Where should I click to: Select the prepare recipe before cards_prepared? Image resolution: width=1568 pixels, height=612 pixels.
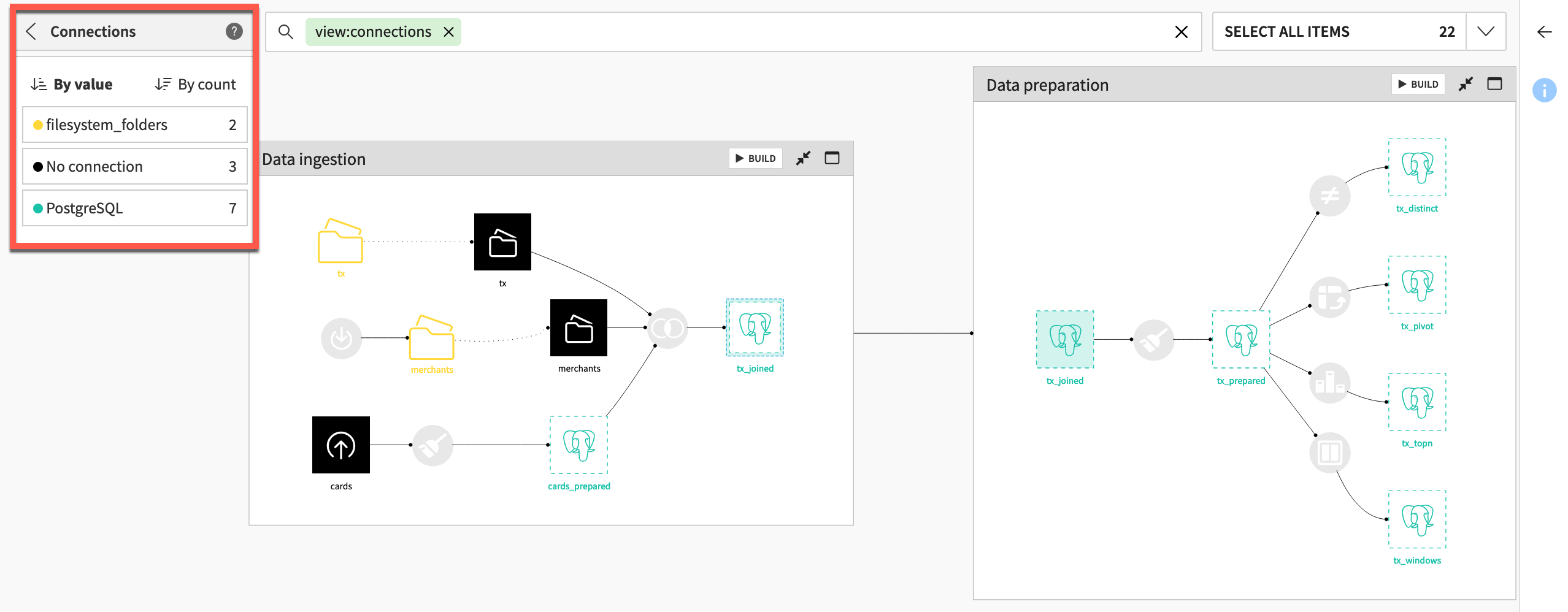tap(433, 446)
